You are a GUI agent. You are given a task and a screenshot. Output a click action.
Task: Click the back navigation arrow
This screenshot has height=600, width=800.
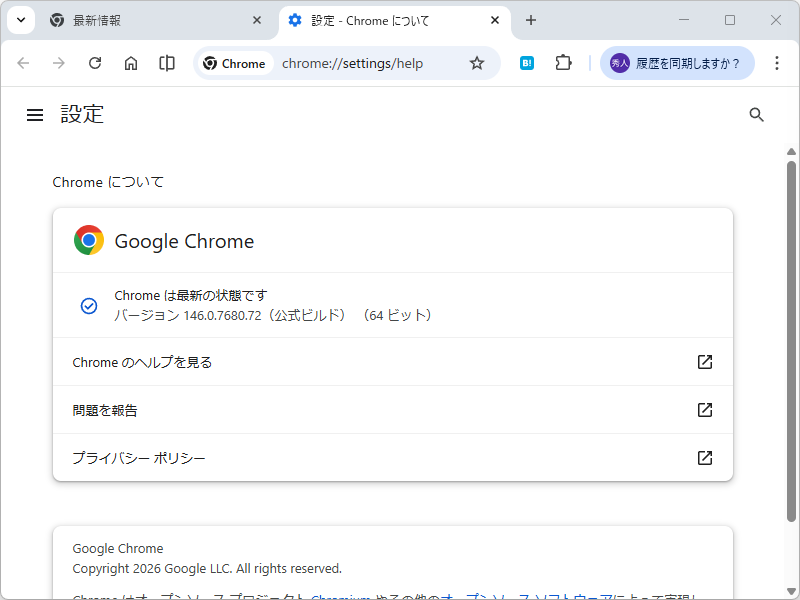(x=23, y=62)
